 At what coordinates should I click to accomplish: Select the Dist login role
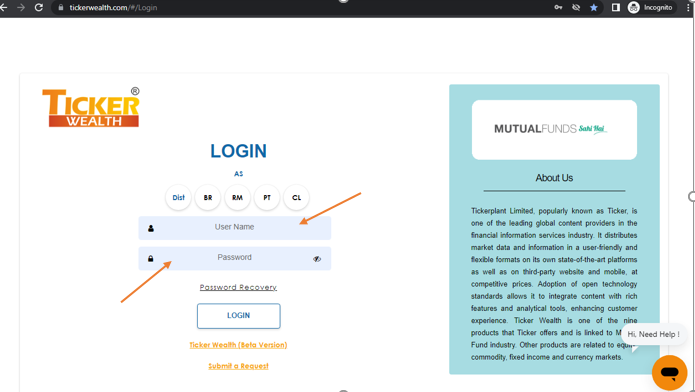178,197
